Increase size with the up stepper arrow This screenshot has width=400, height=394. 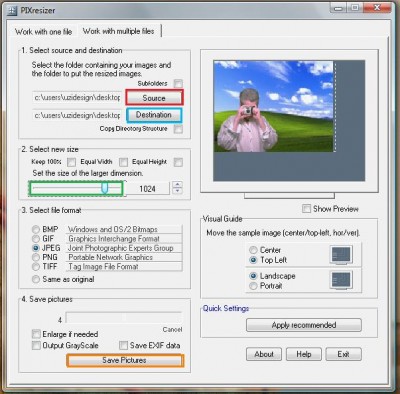pyautogui.click(x=177, y=185)
